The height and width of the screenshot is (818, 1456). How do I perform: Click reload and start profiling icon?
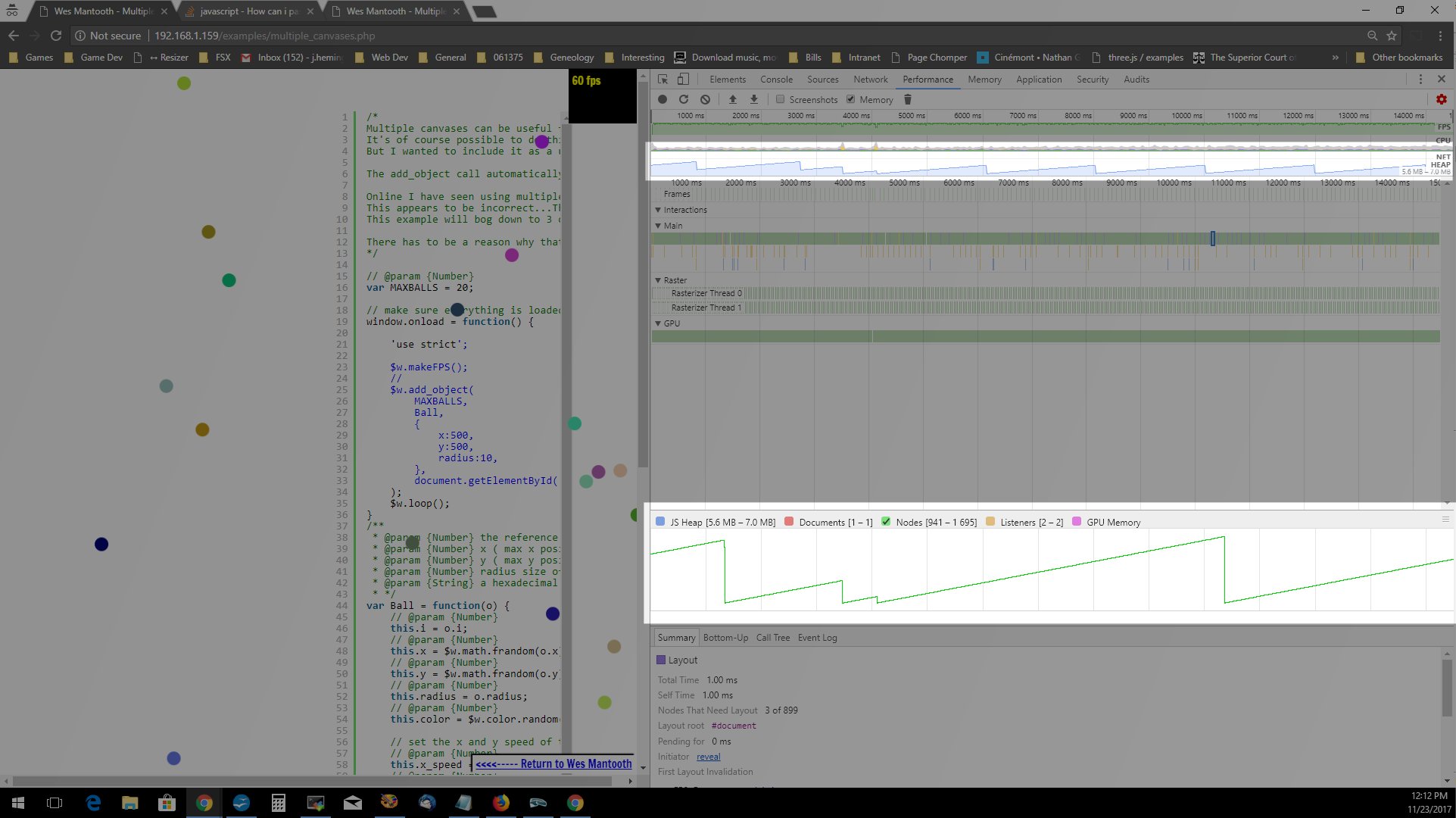tap(684, 99)
